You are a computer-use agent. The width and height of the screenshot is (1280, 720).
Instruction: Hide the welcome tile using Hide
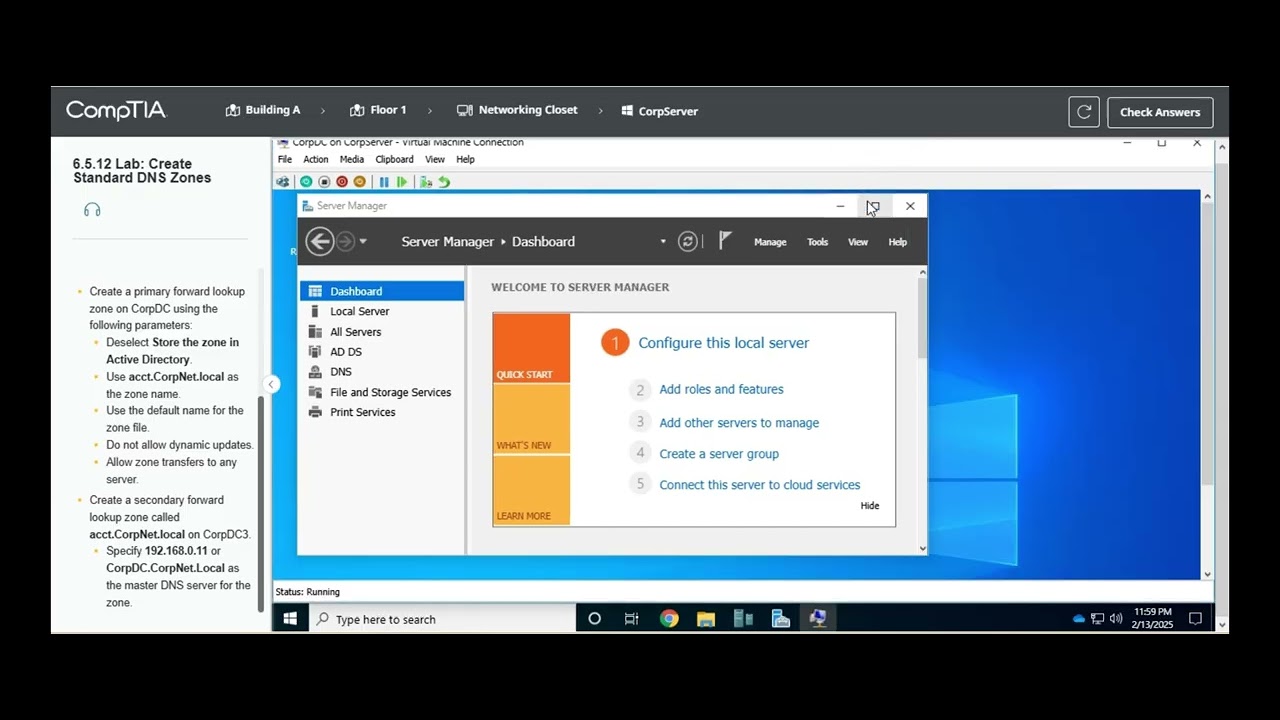pyautogui.click(x=870, y=506)
